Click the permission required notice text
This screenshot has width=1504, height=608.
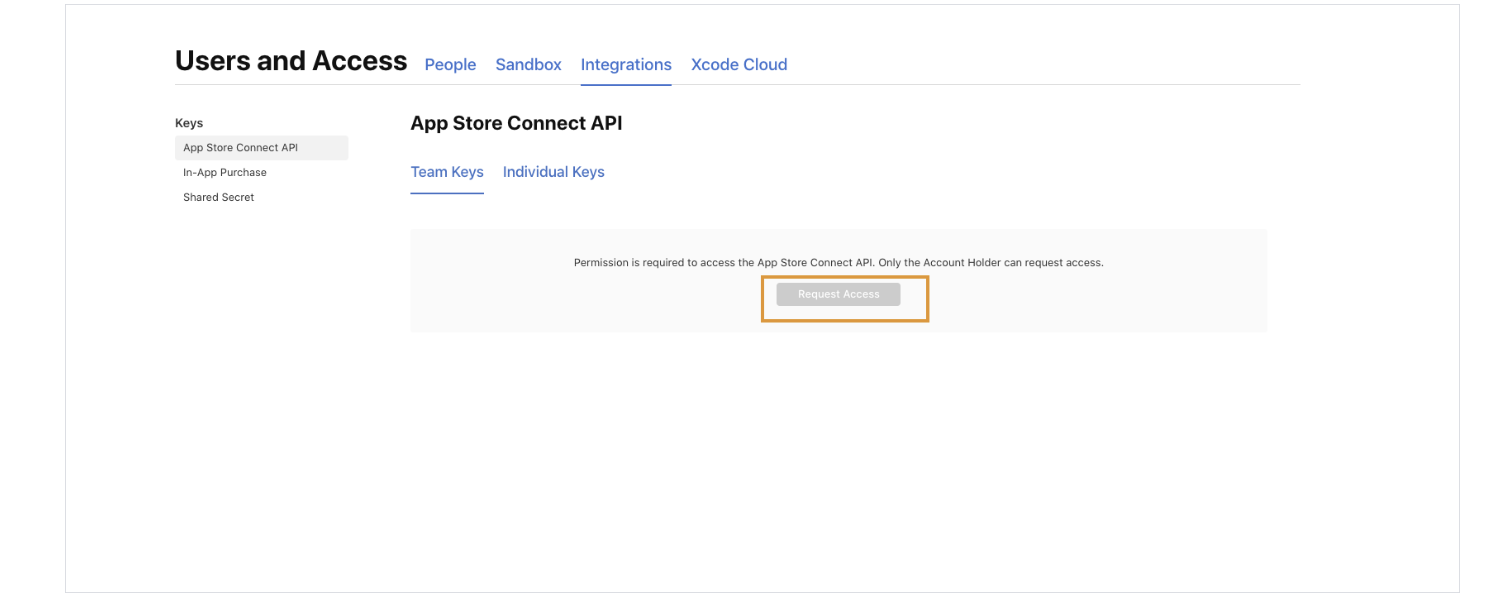(838, 263)
